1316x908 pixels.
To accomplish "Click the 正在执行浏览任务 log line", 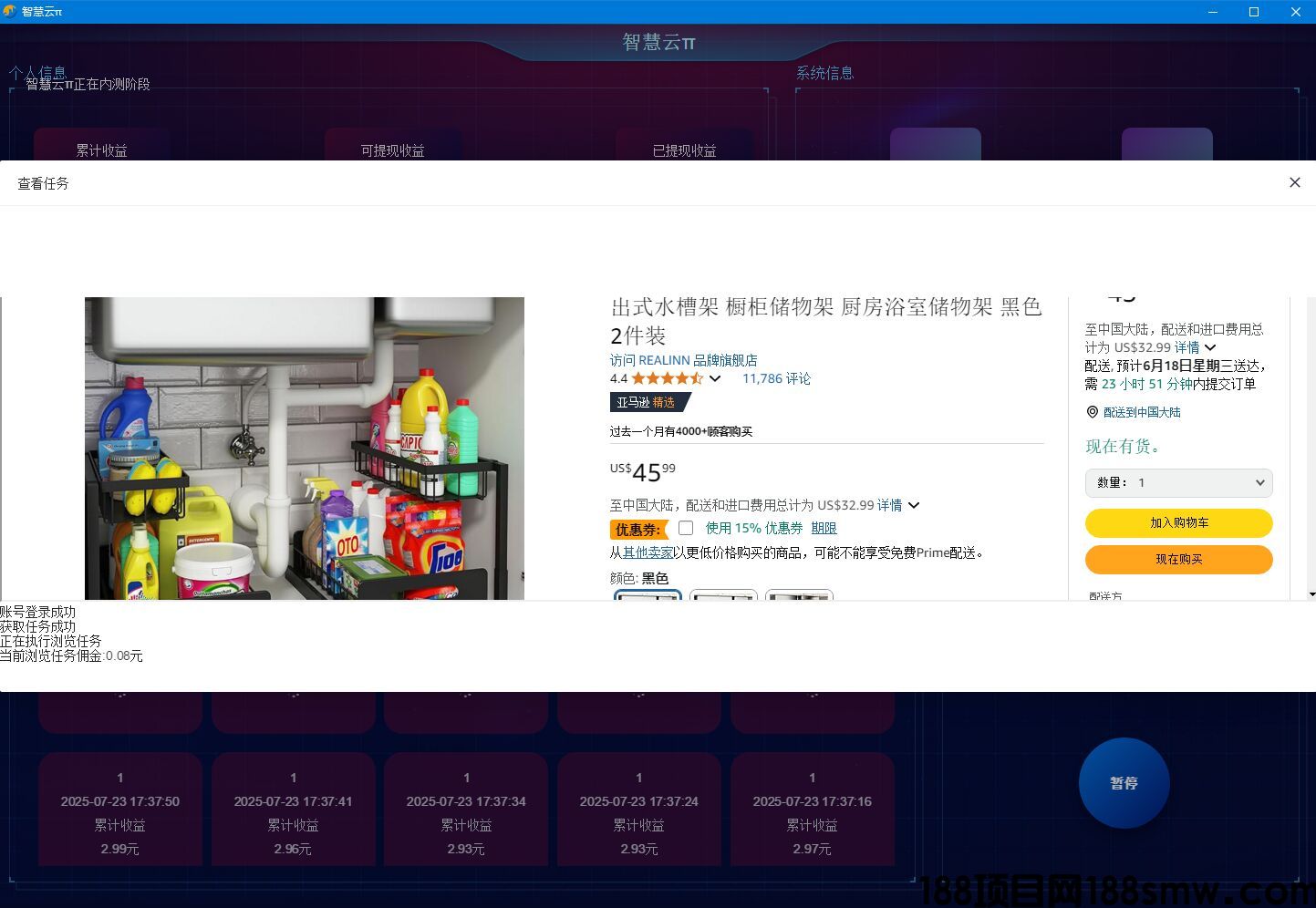I will click(x=51, y=641).
